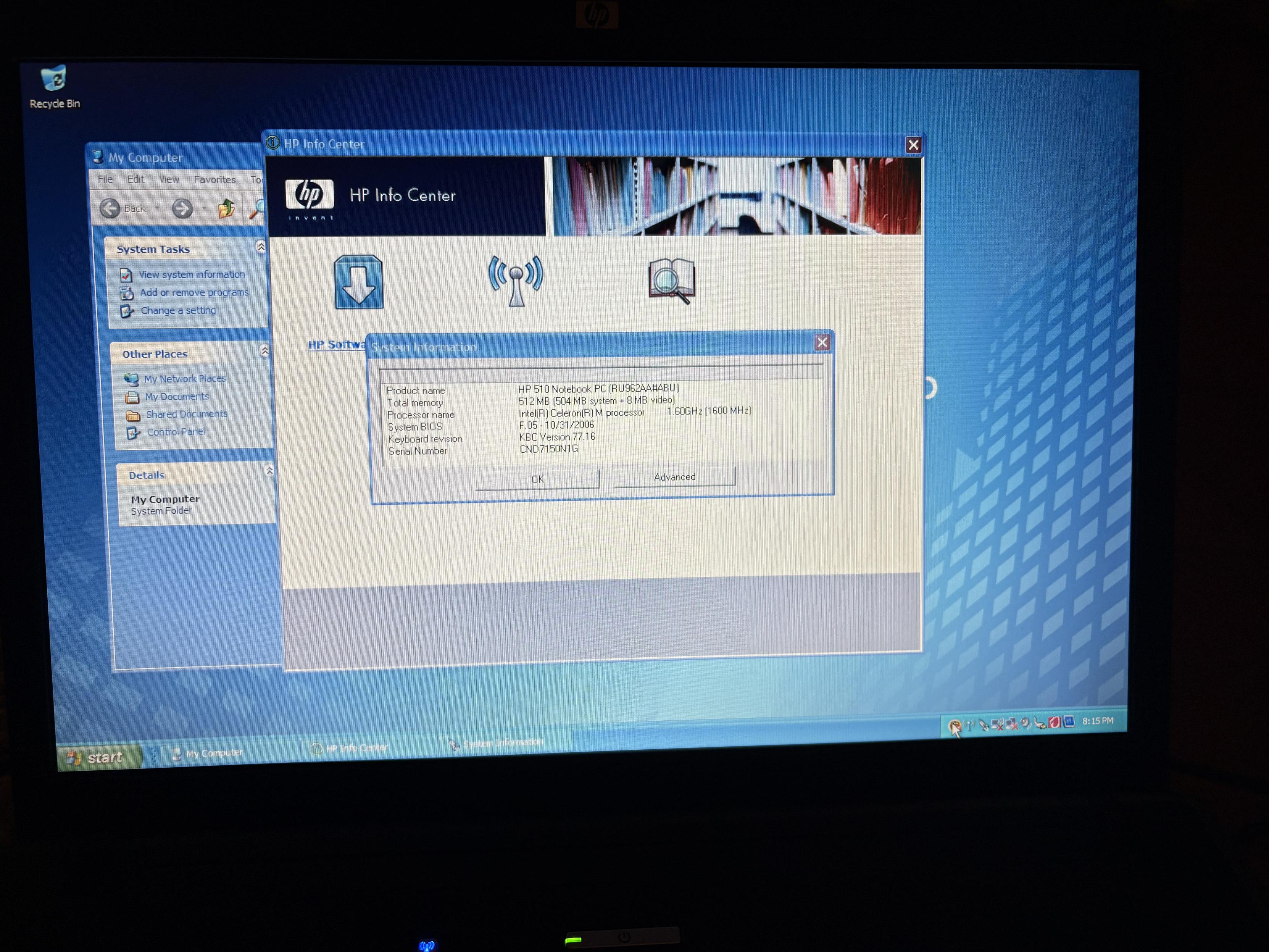The height and width of the screenshot is (952, 1269).
Task: Click the Forward arrow in My Computer toolbar
Action: point(182,208)
